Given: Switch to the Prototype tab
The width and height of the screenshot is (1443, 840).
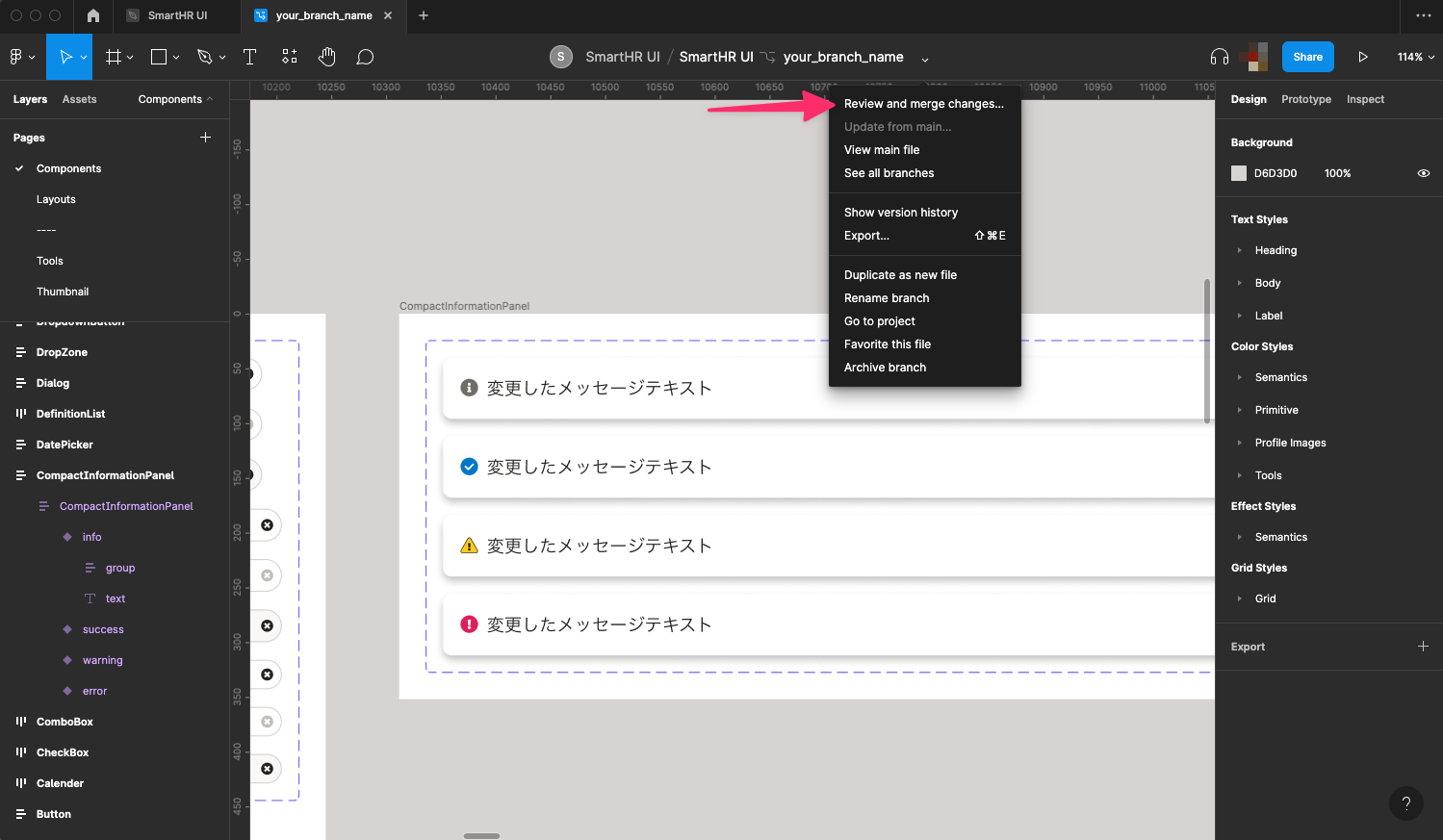Looking at the screenshot, I should tap(1305, 99).
